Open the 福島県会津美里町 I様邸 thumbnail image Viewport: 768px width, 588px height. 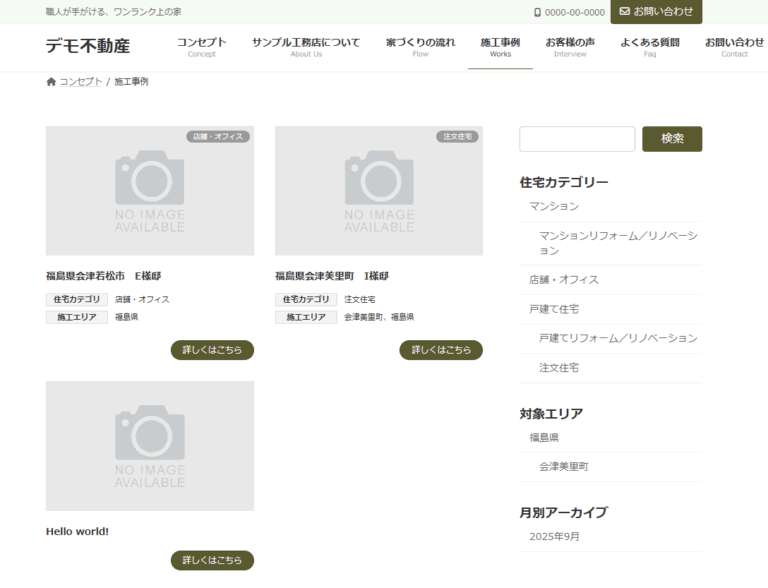coord(378,191)
